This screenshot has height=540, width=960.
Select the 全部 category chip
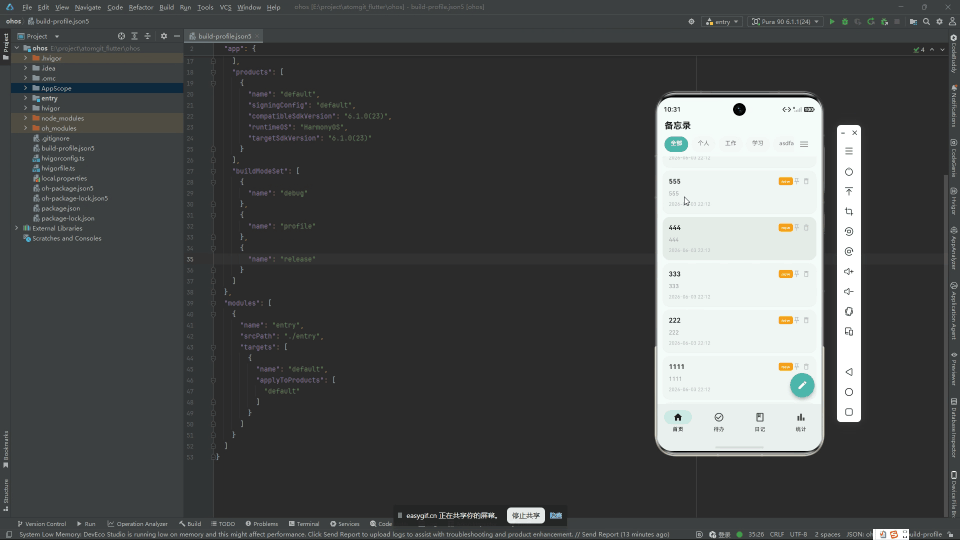coord(676,143)
